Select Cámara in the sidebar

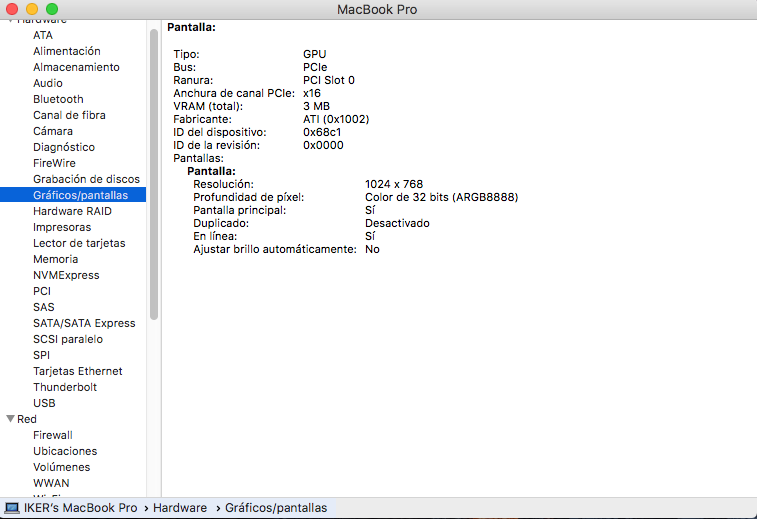[53, 131]
